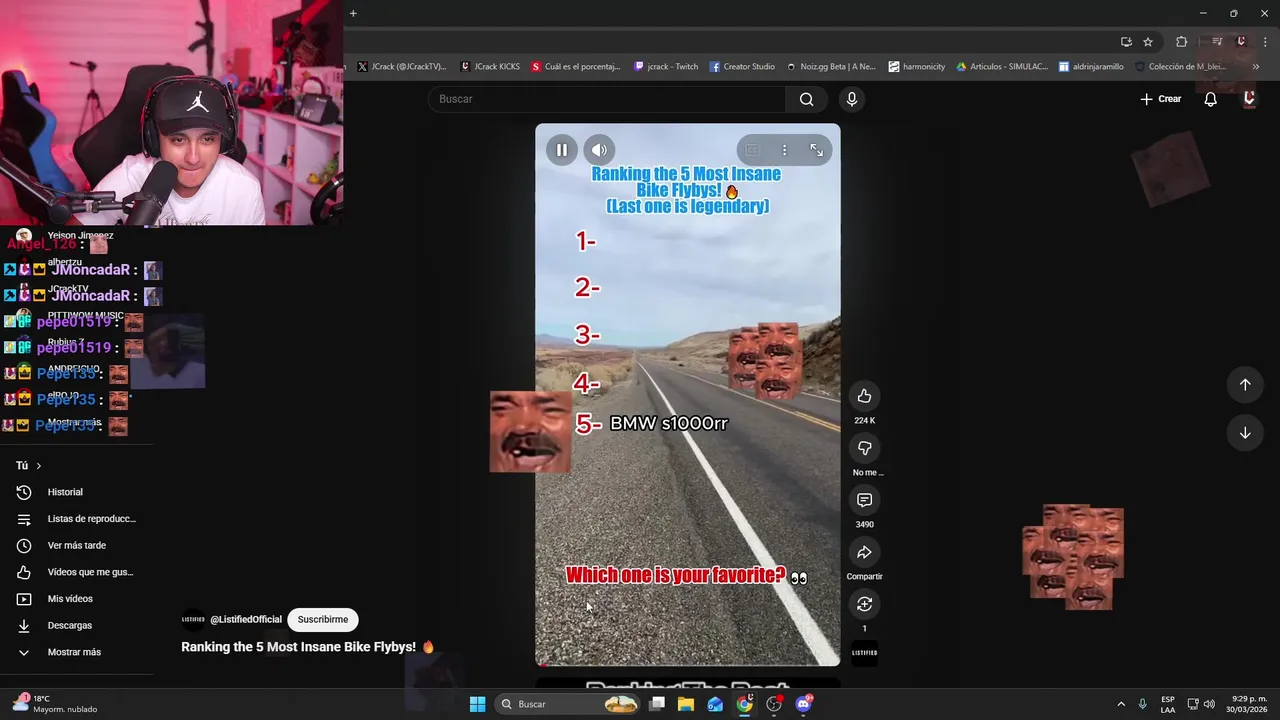Open the YouTube account avatar menu
The image size is (1280, 720).
point(1249,99)
